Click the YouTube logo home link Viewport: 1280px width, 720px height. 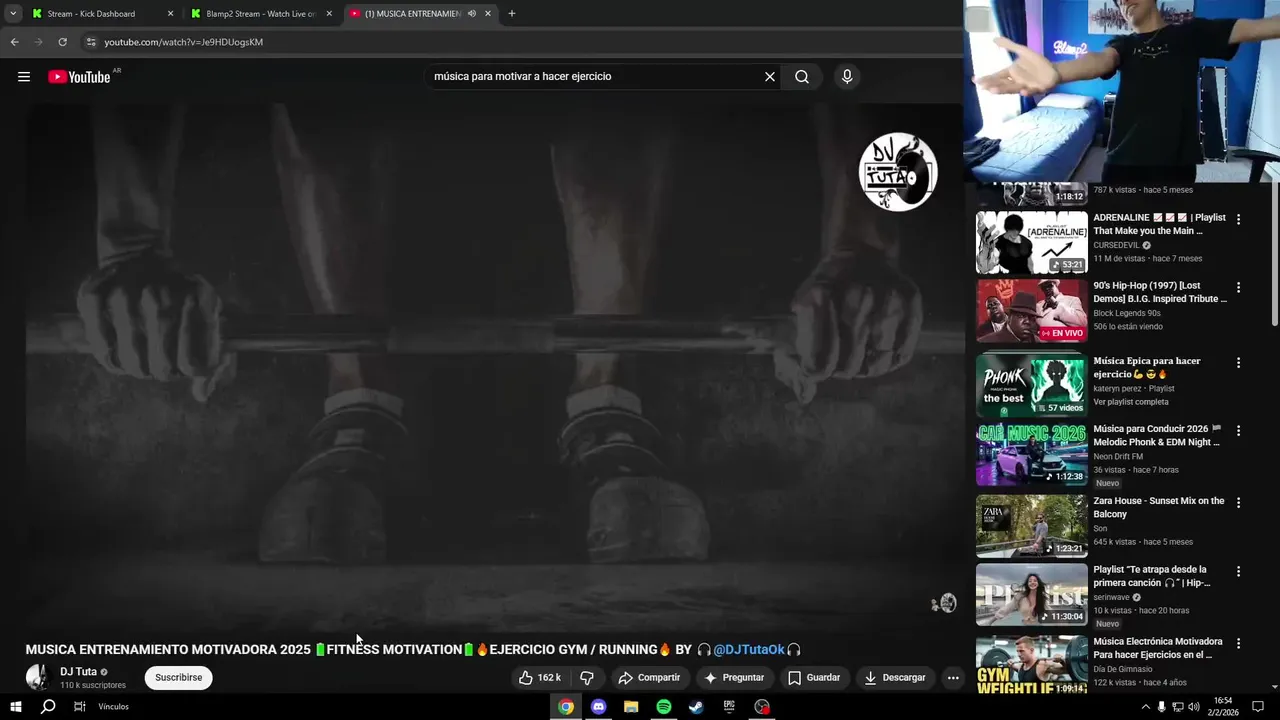[x=79, y=77]
